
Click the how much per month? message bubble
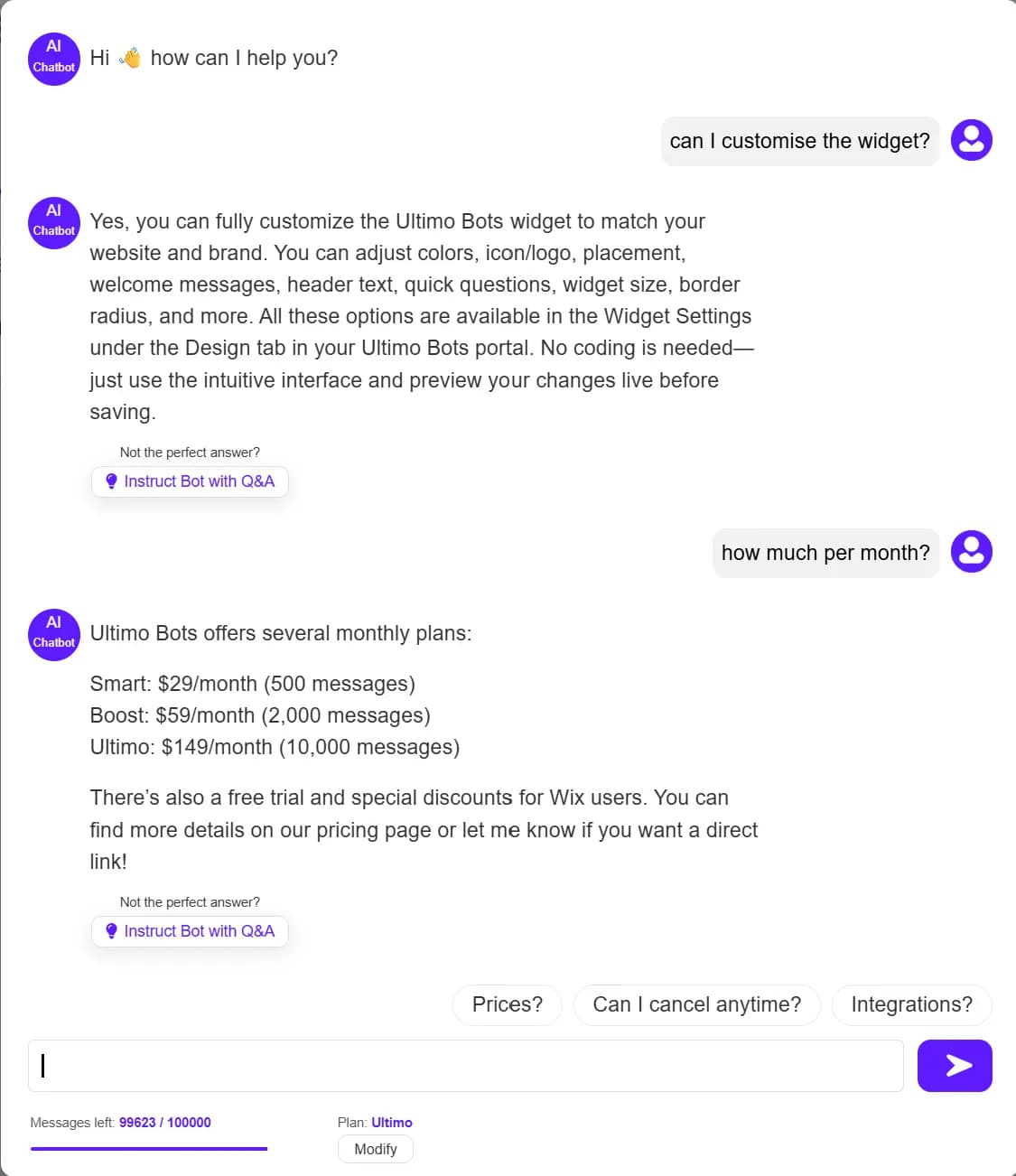click(825, 552)
